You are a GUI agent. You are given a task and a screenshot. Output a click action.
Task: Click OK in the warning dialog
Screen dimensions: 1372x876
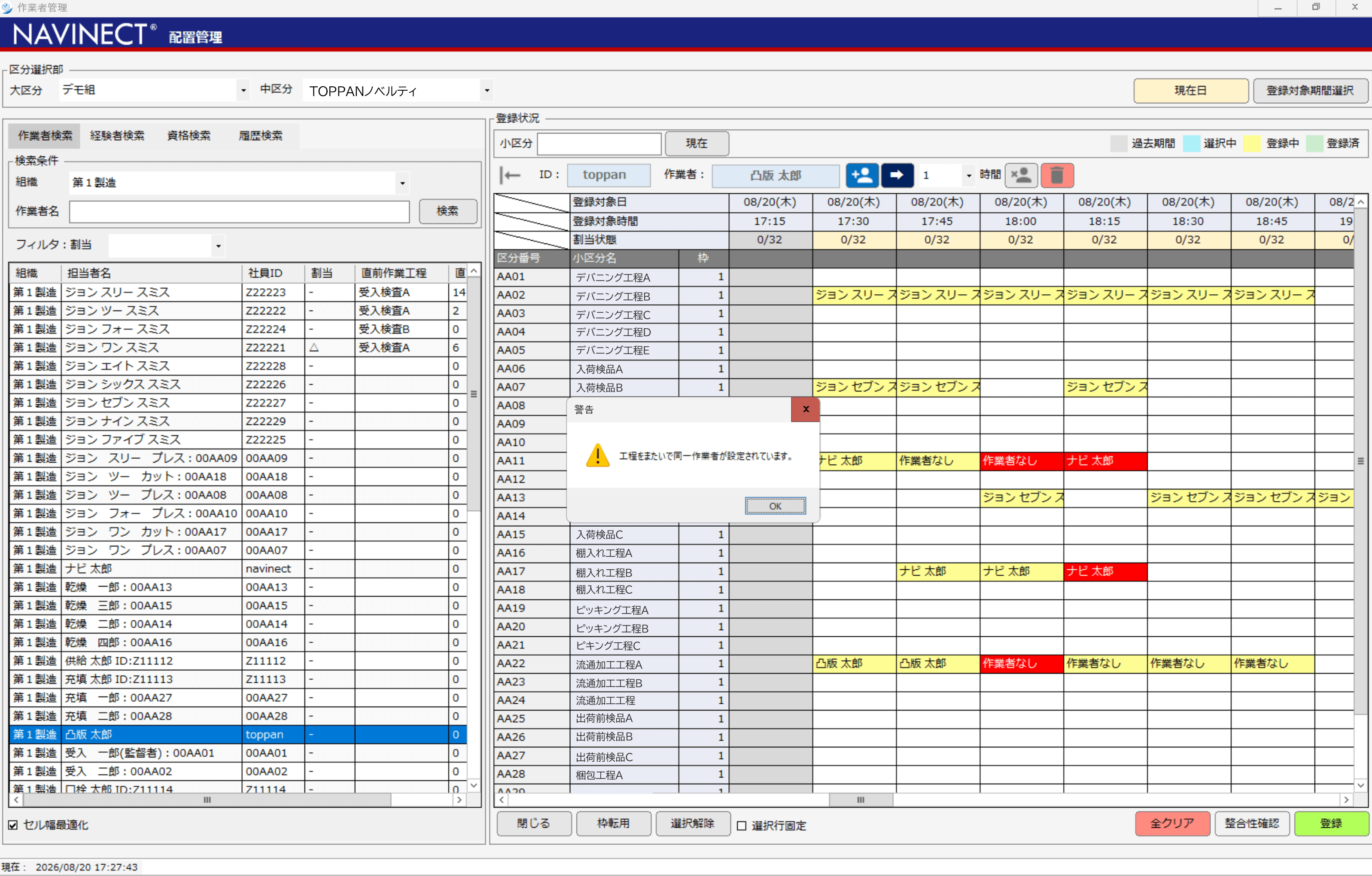(775, 506)
